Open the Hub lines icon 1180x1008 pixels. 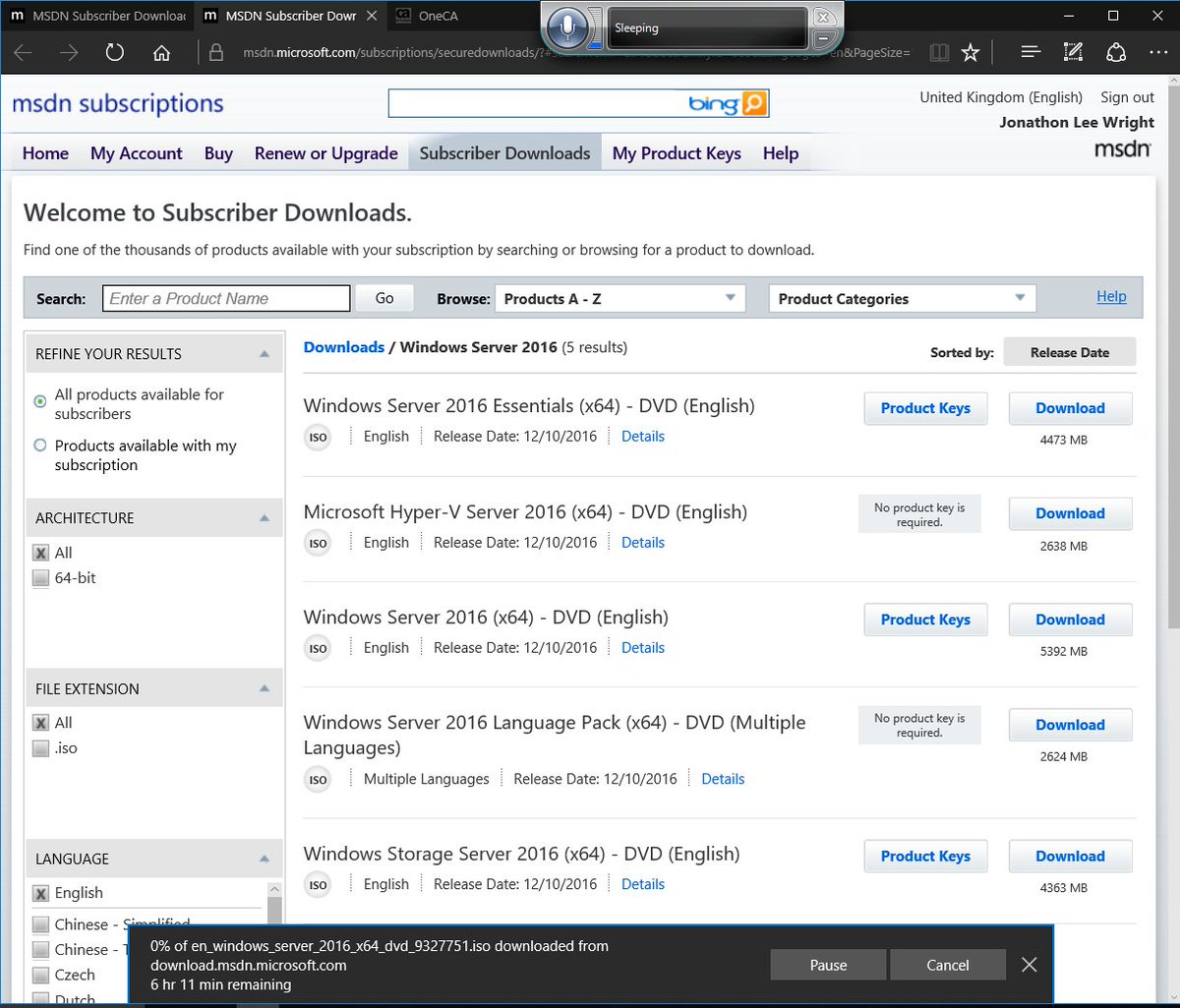coord(1030,53)
